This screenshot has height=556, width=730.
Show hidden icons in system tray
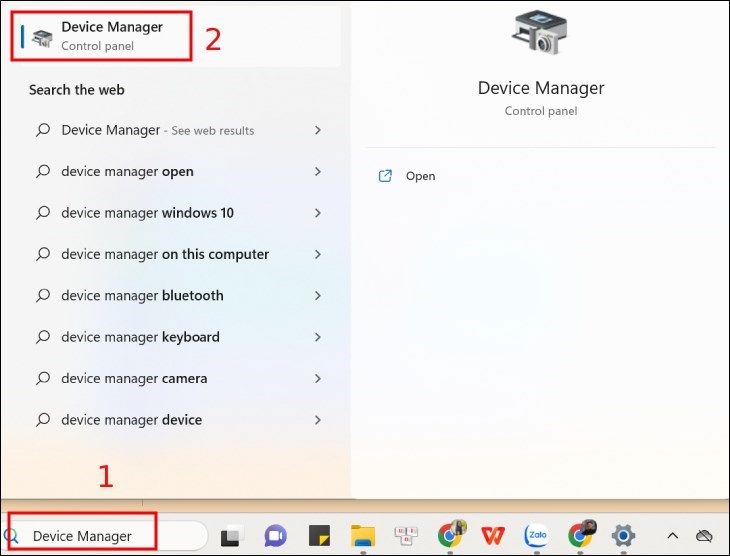click(672, 536)
